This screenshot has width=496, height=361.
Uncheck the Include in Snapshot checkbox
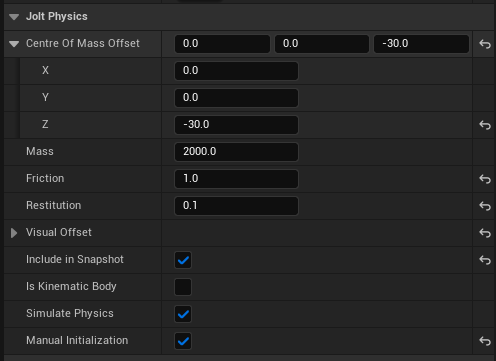[183, 260]
